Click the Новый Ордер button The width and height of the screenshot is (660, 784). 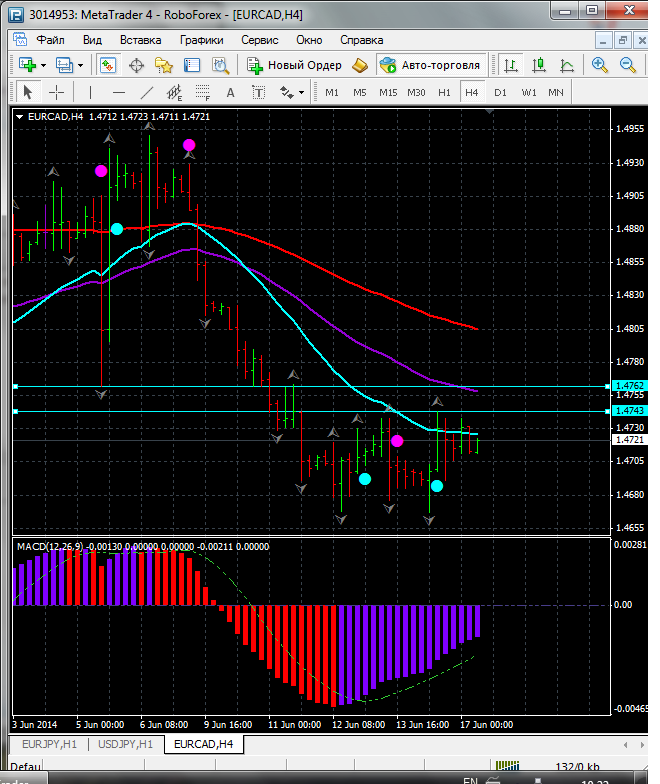(x=295, y=65)
